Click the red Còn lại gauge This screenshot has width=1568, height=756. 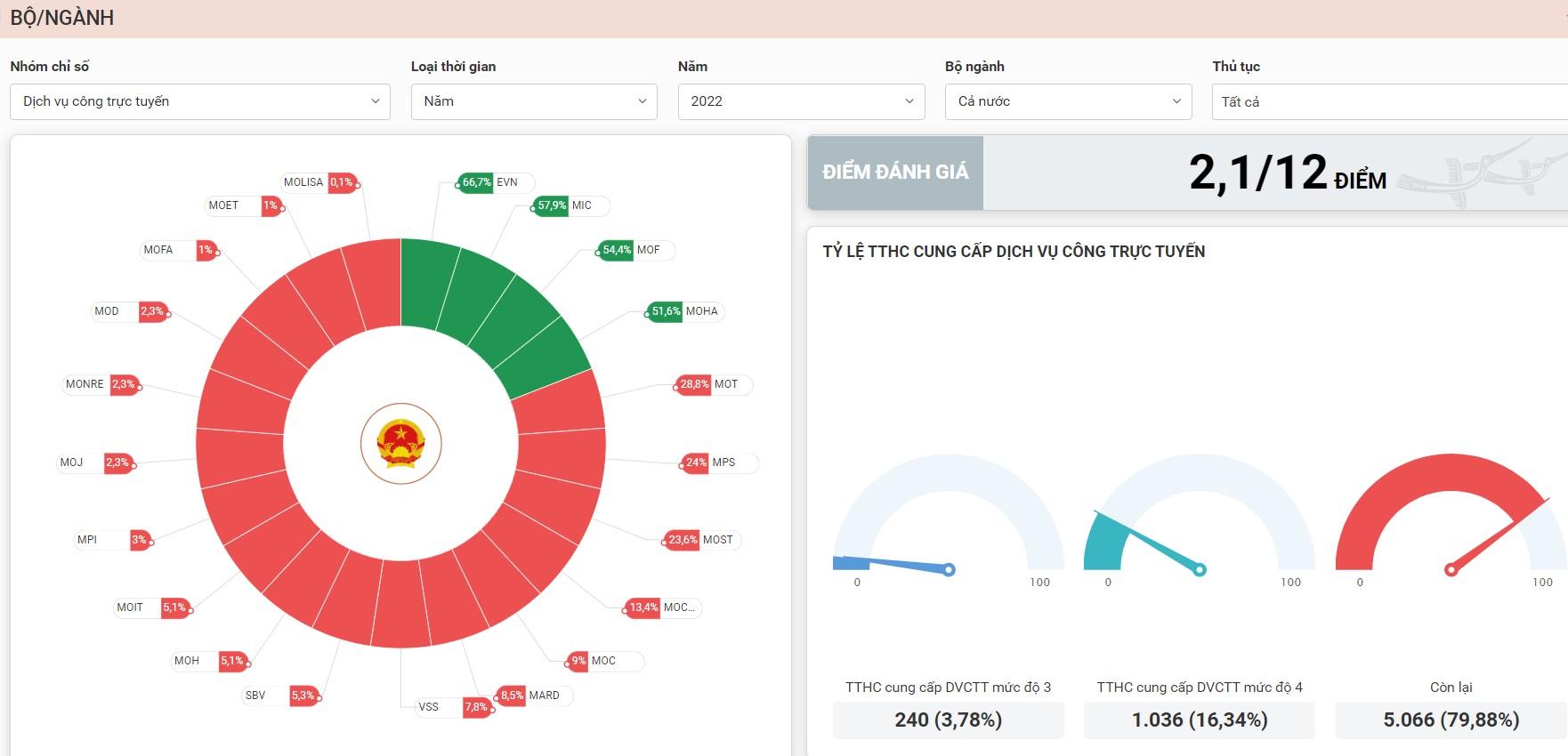point(1451,516)
